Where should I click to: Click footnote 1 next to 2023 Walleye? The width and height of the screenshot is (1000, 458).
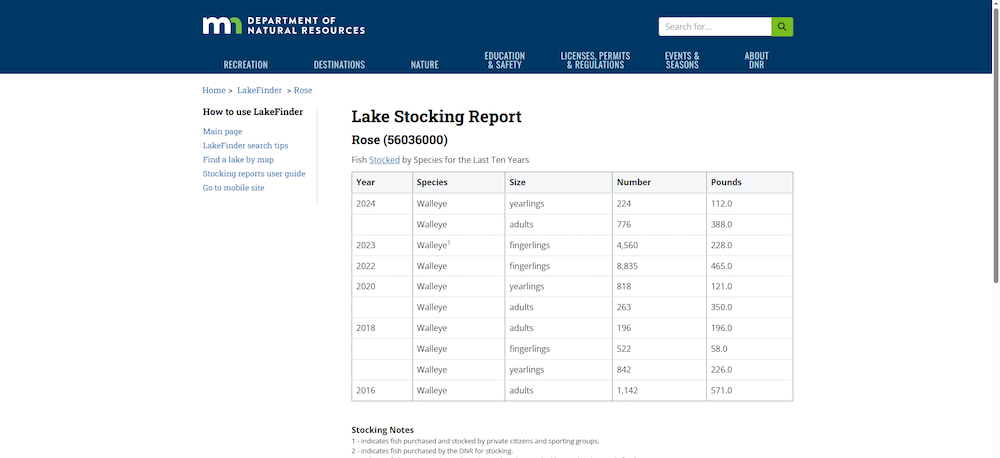click(x=449, y=242)
